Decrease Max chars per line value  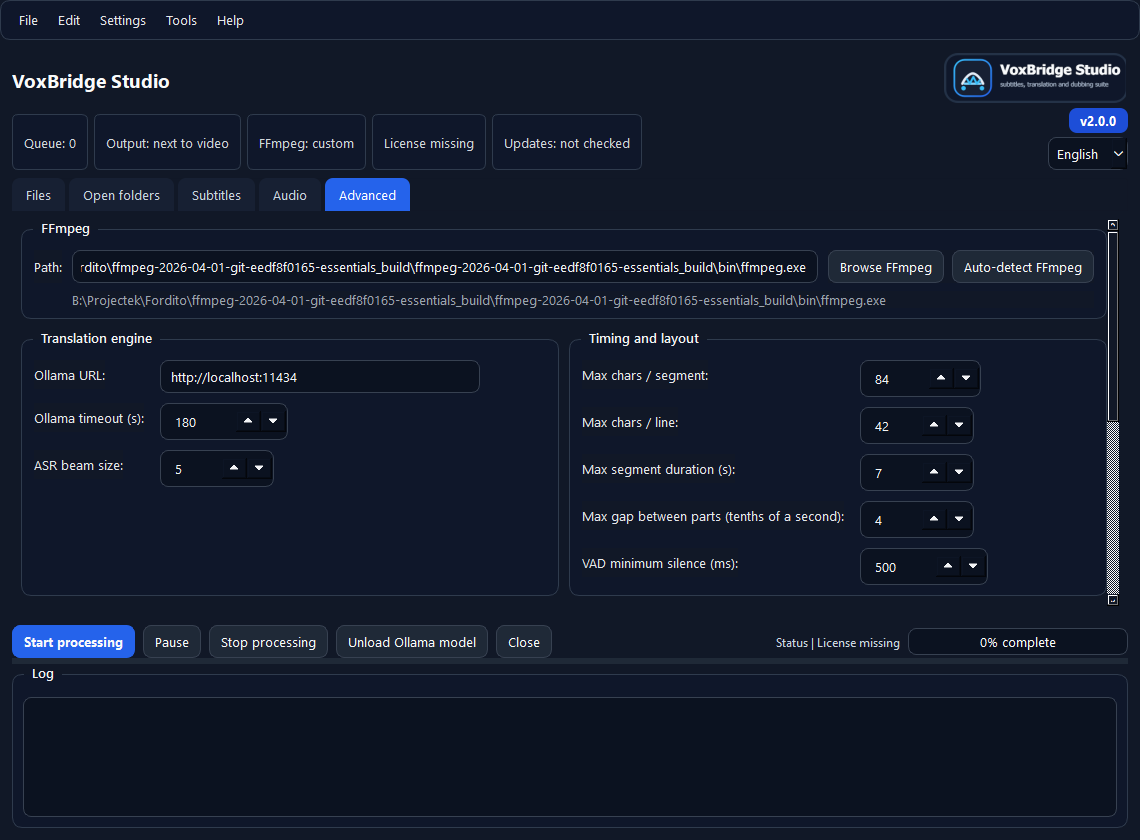tap(957, 430)
